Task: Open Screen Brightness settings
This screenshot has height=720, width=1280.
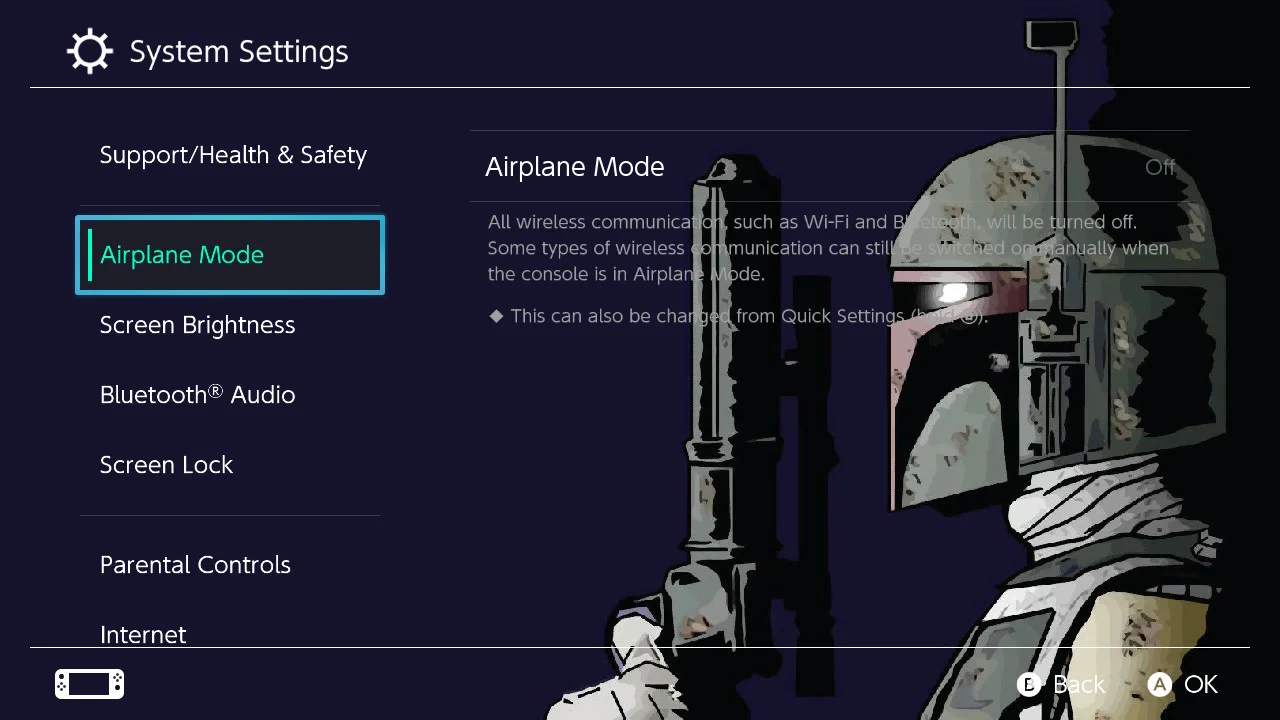Action: [x=198, y=325]
